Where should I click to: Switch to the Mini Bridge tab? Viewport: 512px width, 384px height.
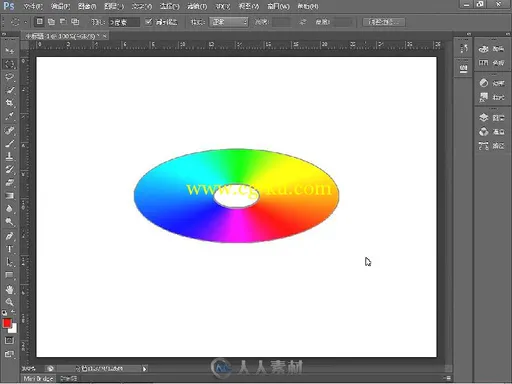(38, 378)
